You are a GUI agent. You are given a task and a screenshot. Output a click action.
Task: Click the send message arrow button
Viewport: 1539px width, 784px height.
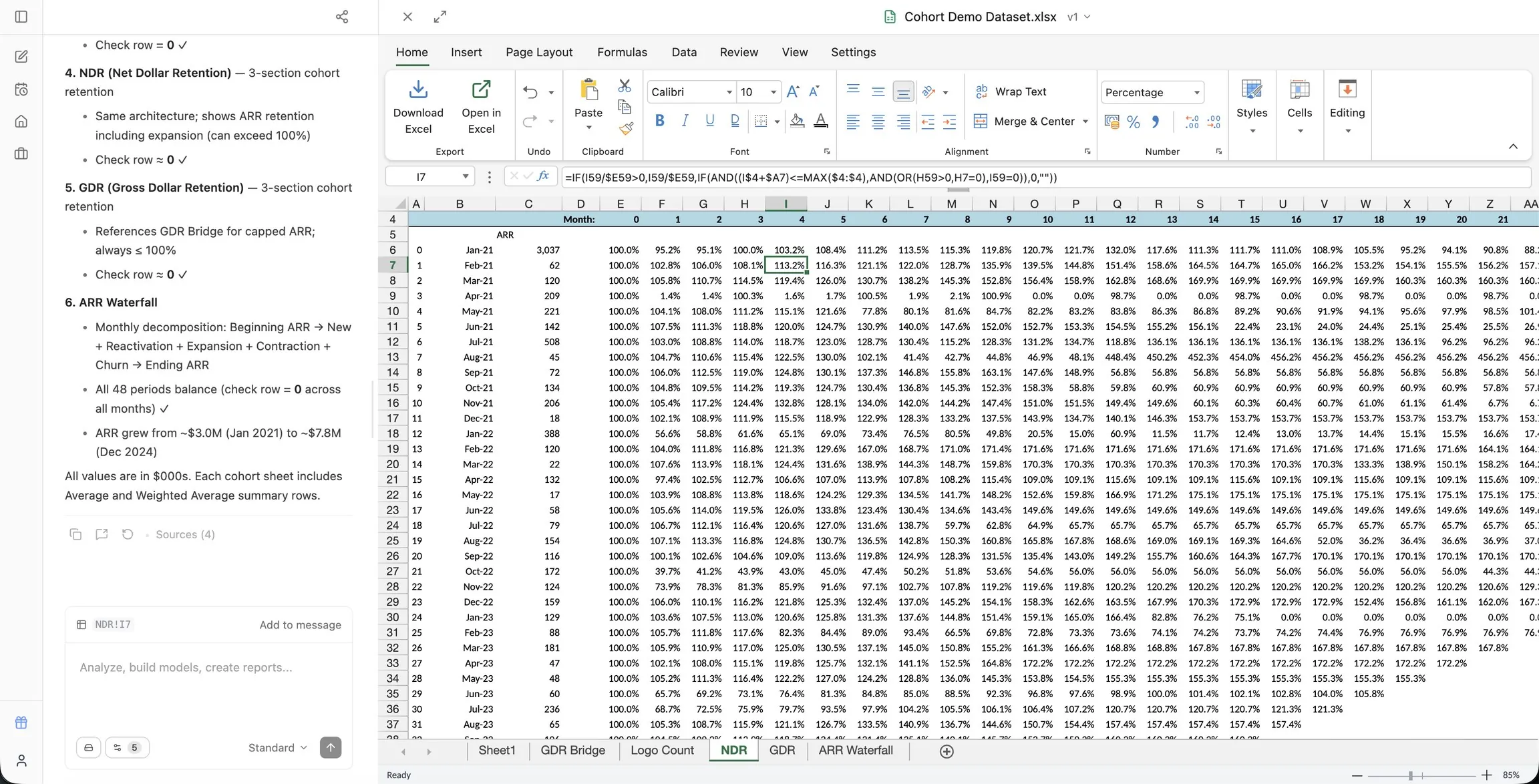tap(331, 747)
